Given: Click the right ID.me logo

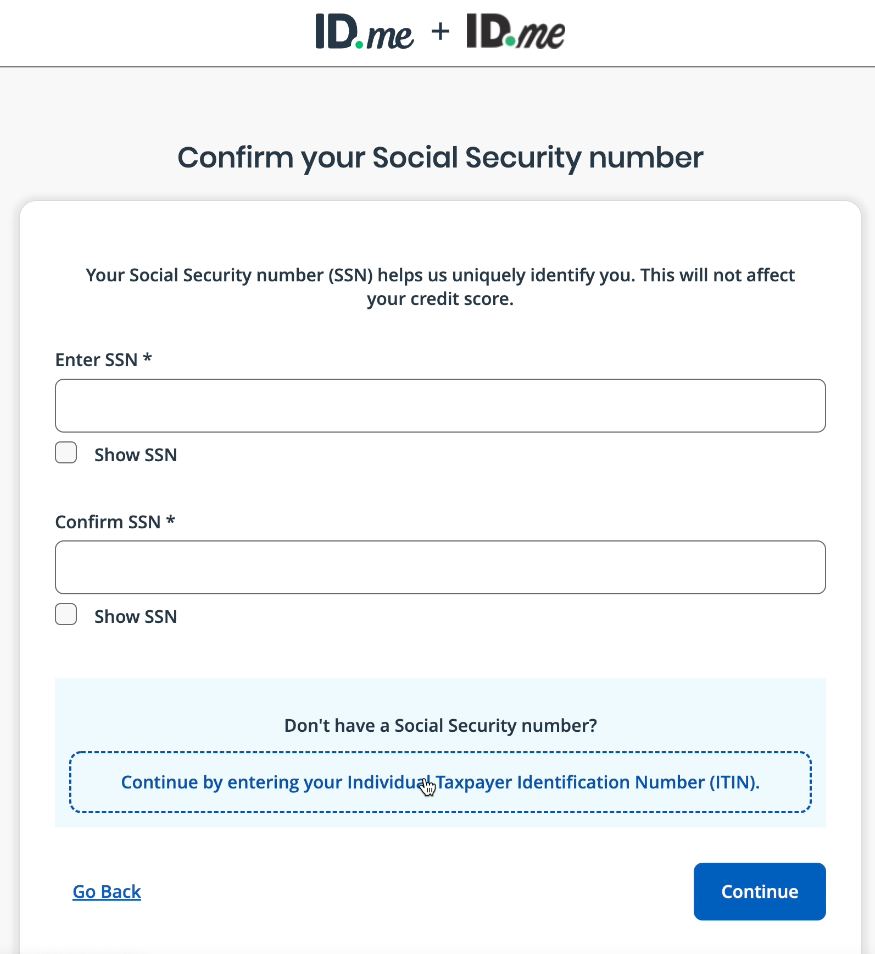Looking at the screenshot, I should 515,33.
